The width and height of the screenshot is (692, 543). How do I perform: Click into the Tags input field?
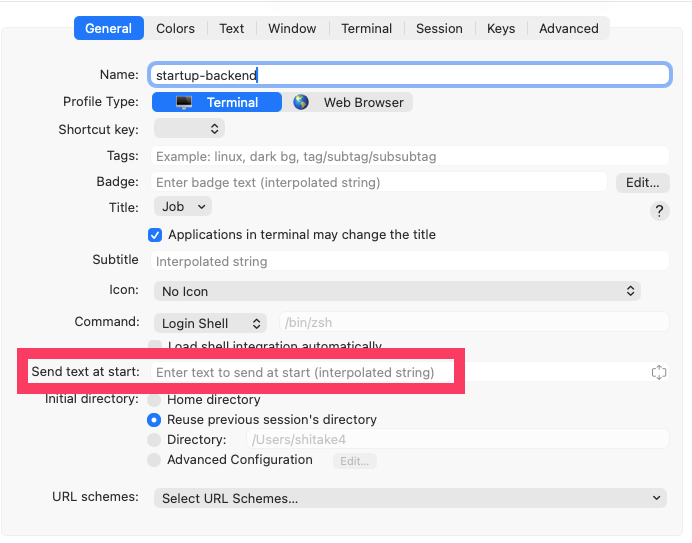point(410,156)
